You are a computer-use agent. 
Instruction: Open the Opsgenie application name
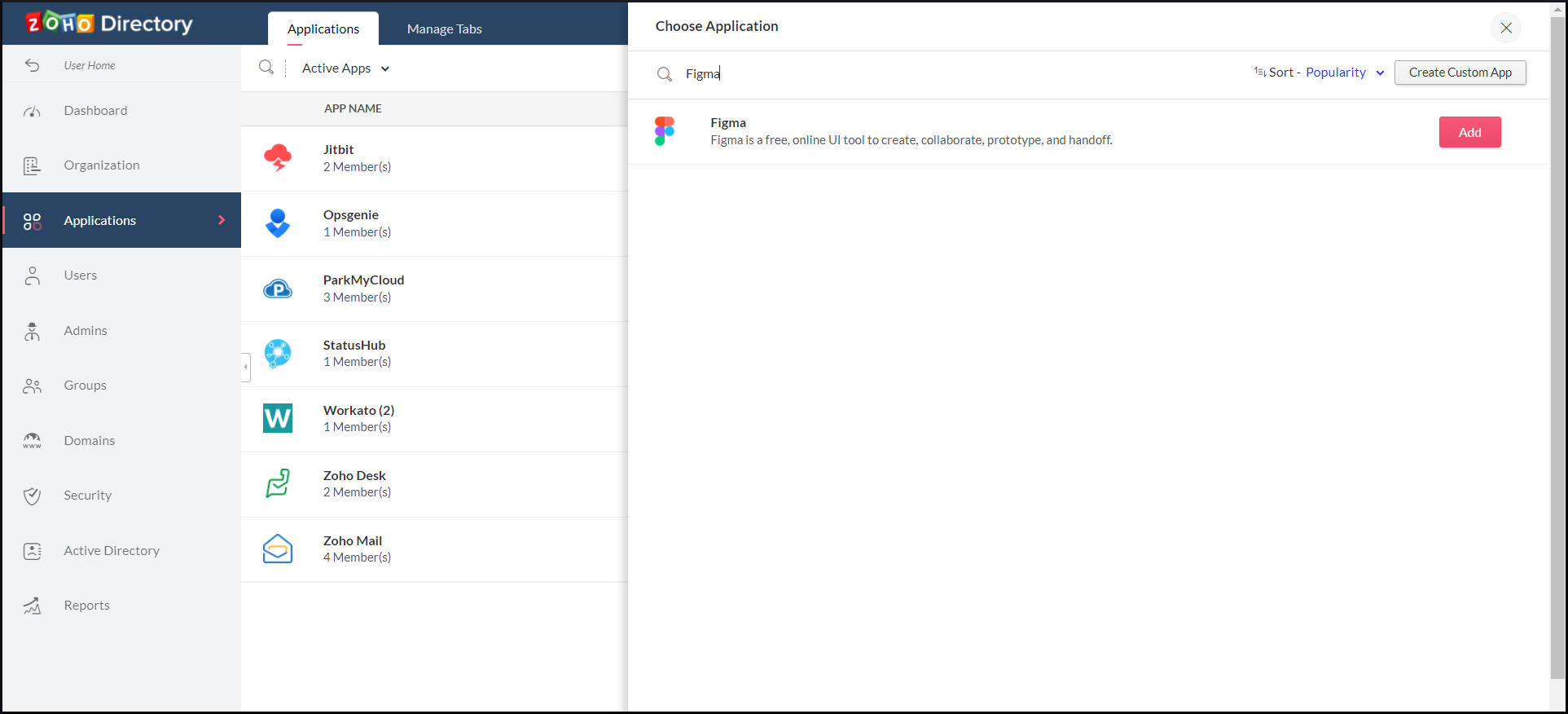pos(351,214)
